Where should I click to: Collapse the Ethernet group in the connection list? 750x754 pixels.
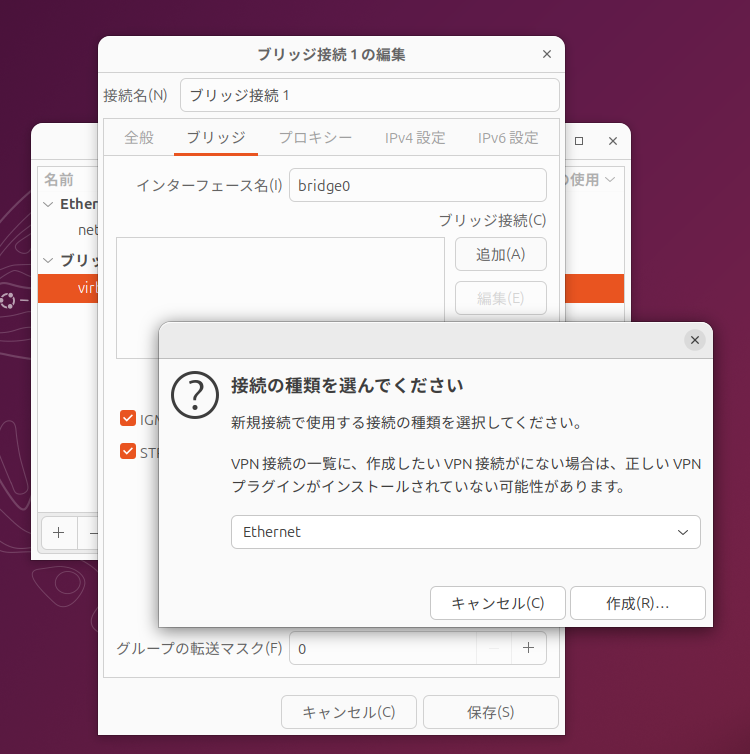48,205
